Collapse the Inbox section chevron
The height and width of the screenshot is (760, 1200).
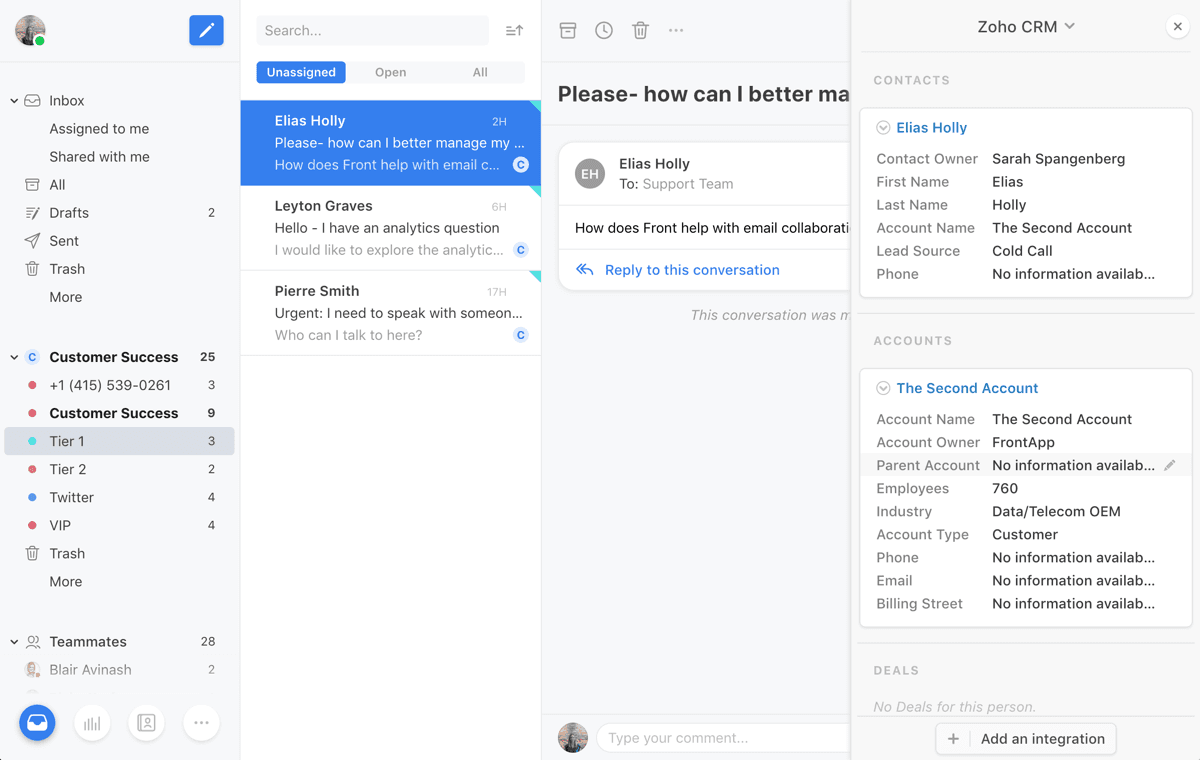14,100
